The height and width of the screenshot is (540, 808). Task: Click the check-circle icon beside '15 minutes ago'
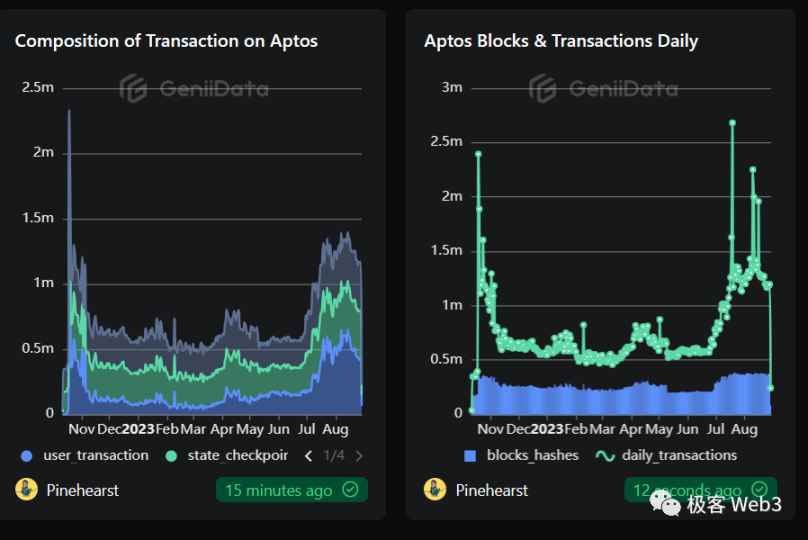click(x=350, y=490)
